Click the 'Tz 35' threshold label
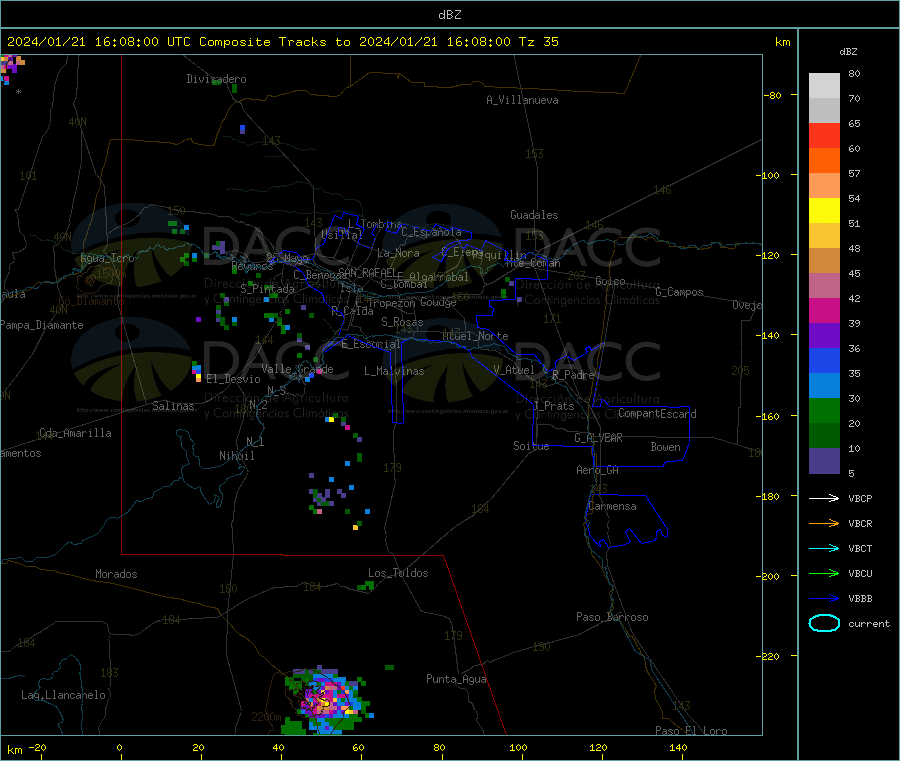This screenshot has height=761, width=900. (538, 42)
